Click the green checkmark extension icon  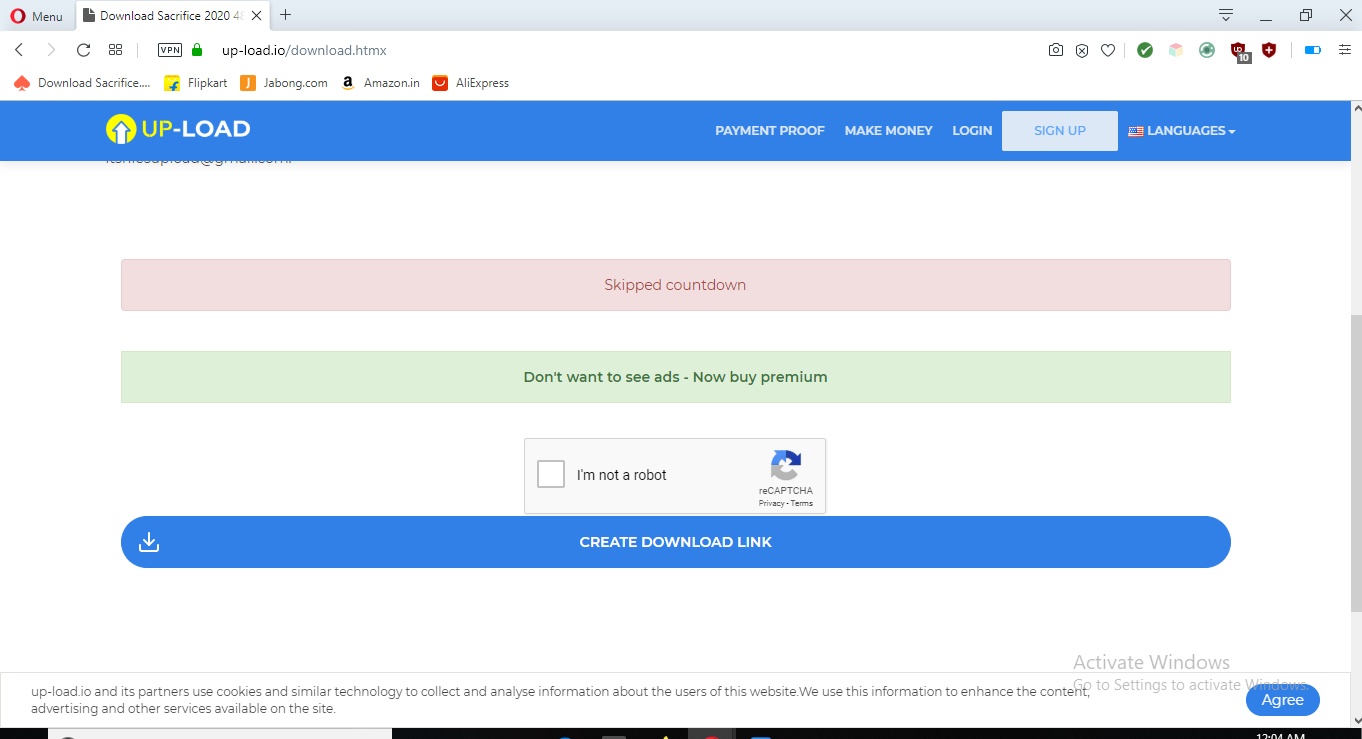[x=1145, y=49]
